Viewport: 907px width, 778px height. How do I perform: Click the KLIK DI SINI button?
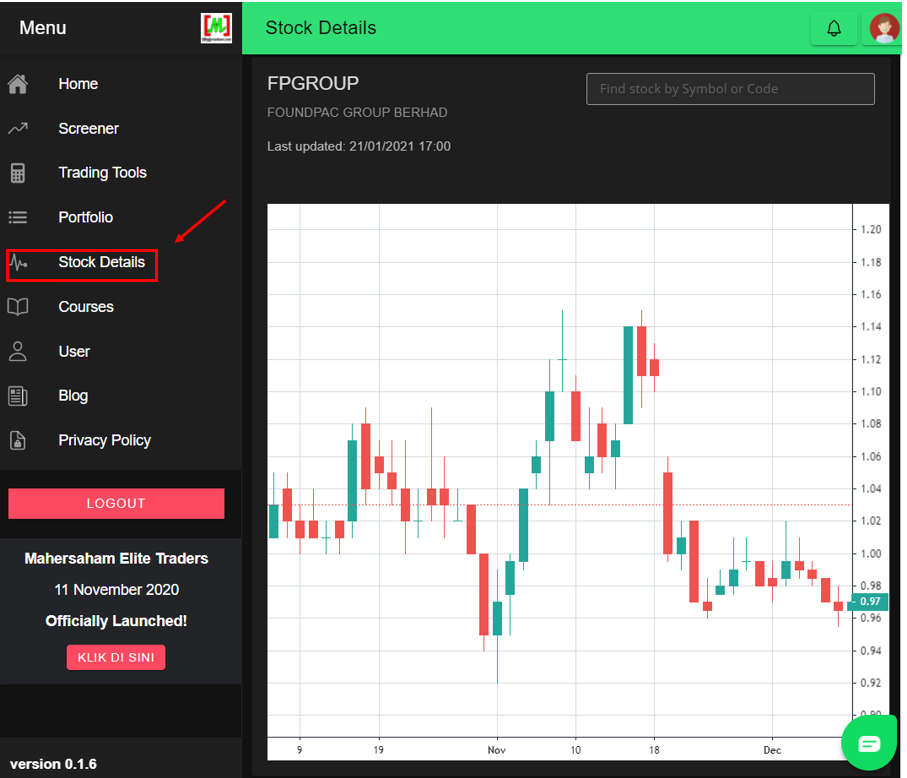pyautogui.click(x=116, y=657)
